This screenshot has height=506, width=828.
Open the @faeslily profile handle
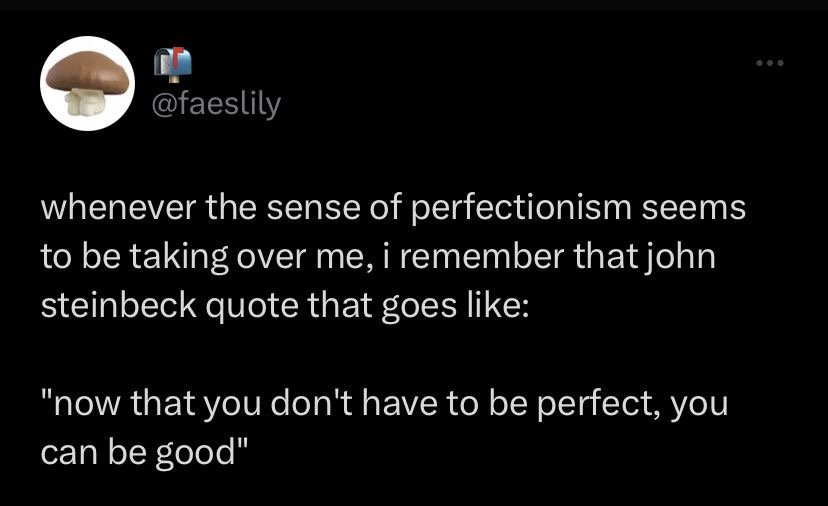tap(215, 103)
